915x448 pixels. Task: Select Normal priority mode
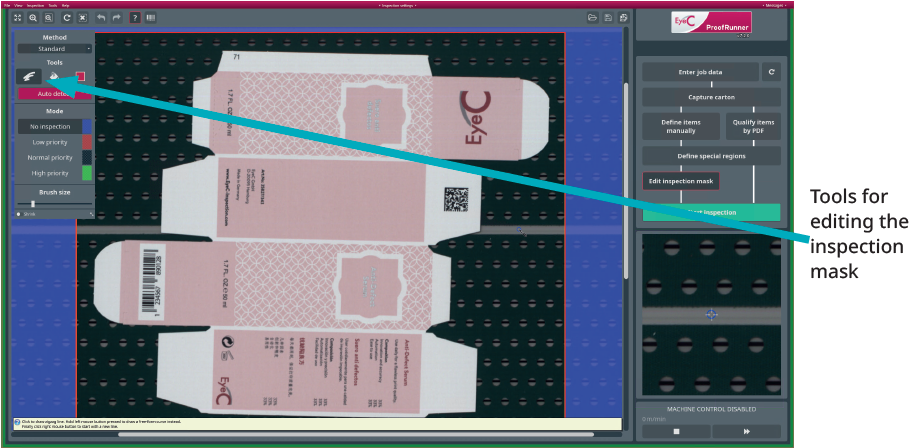tap(50, 158)
